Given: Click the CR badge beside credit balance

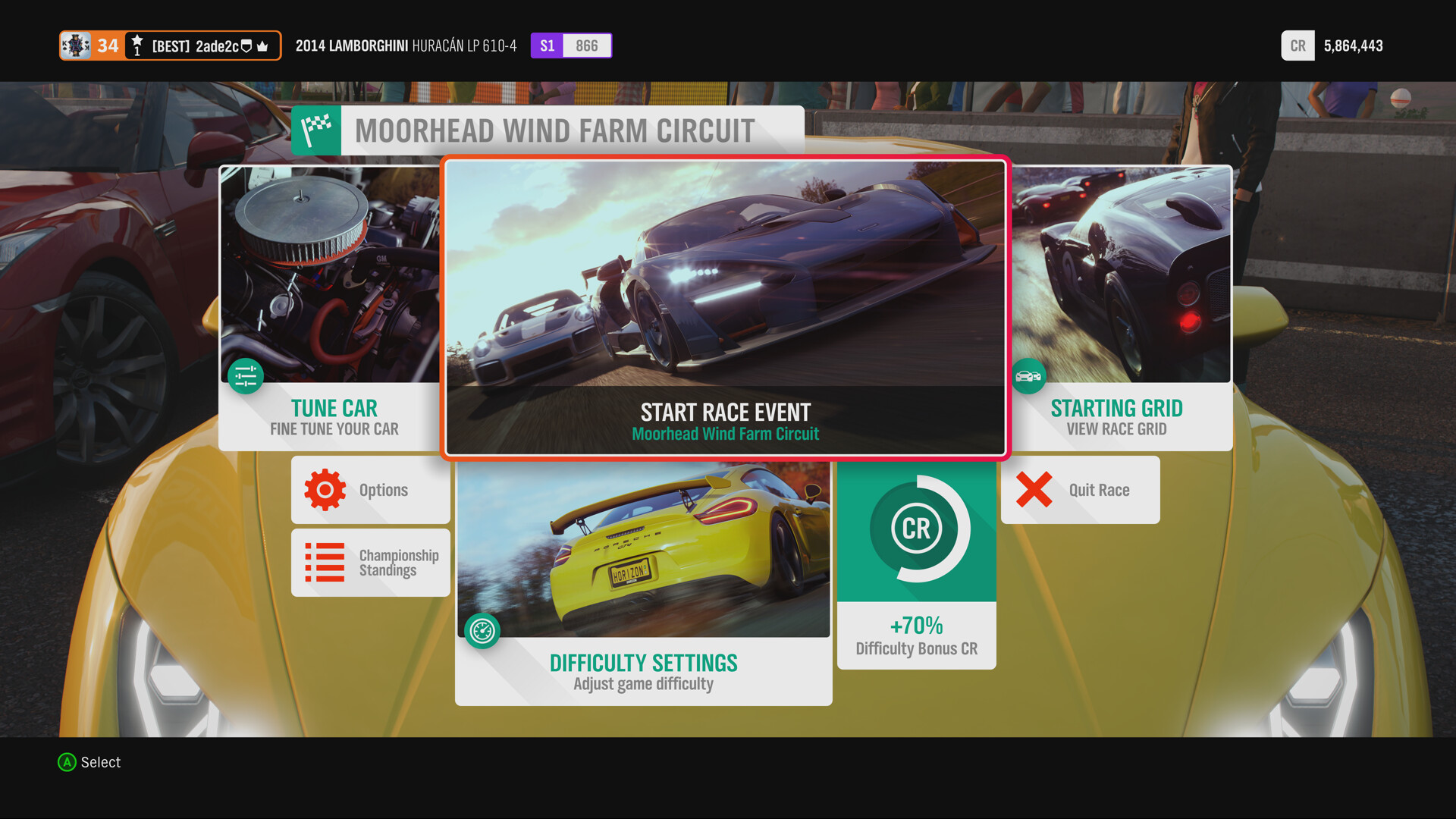Looking at the screenshot, I should coord(1298,45).
